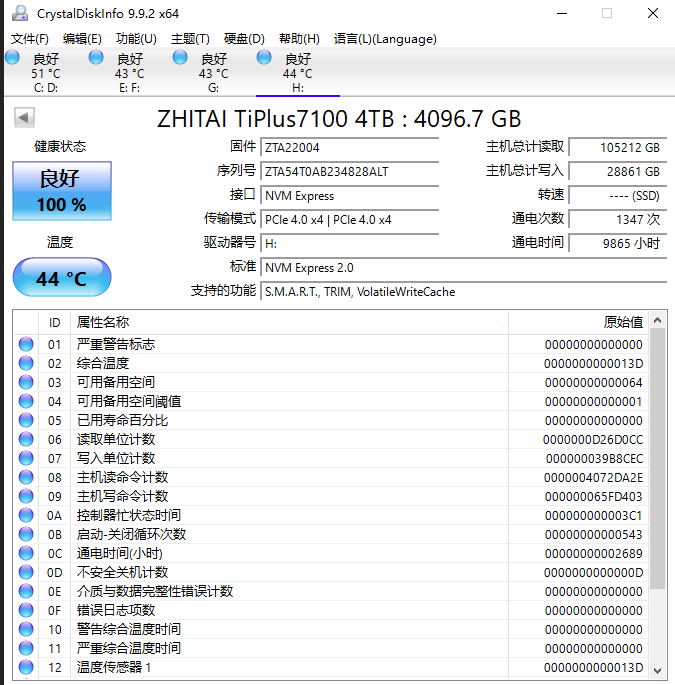Screen dimensions: 675x685
Task: Click the serial number field ZTA54T0AB234828ALT
Action: (350, 172)
